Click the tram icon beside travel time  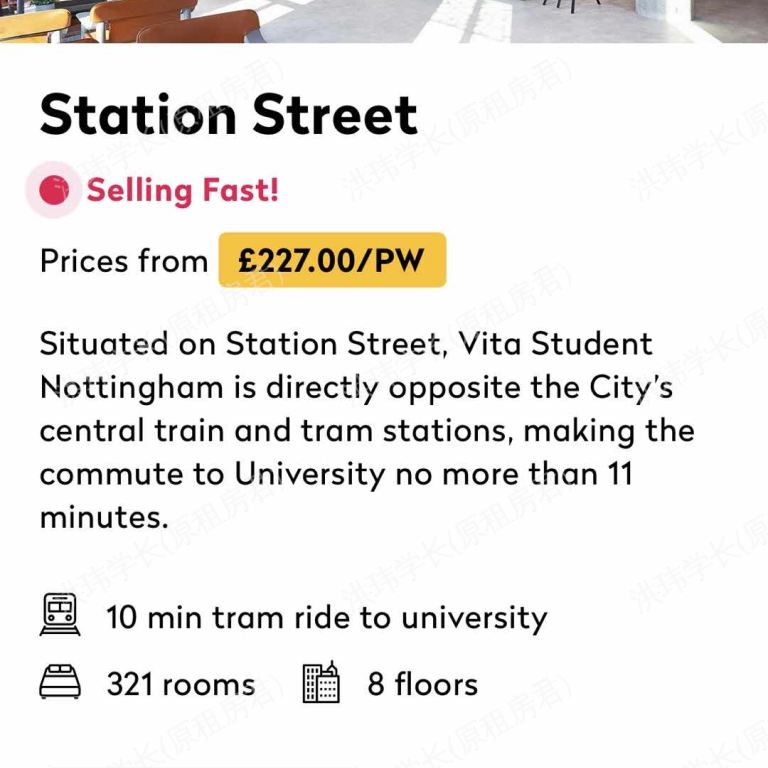point(60,614)
